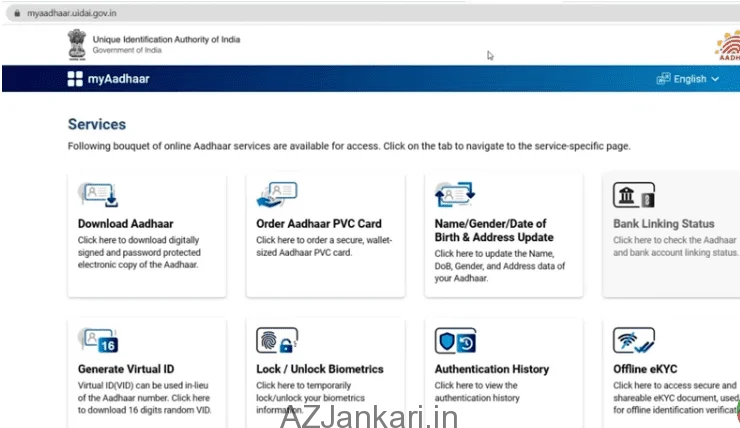Click the Bank Linking Status icon
This screenshot has width=740, height=428.
tap(634, 195)
